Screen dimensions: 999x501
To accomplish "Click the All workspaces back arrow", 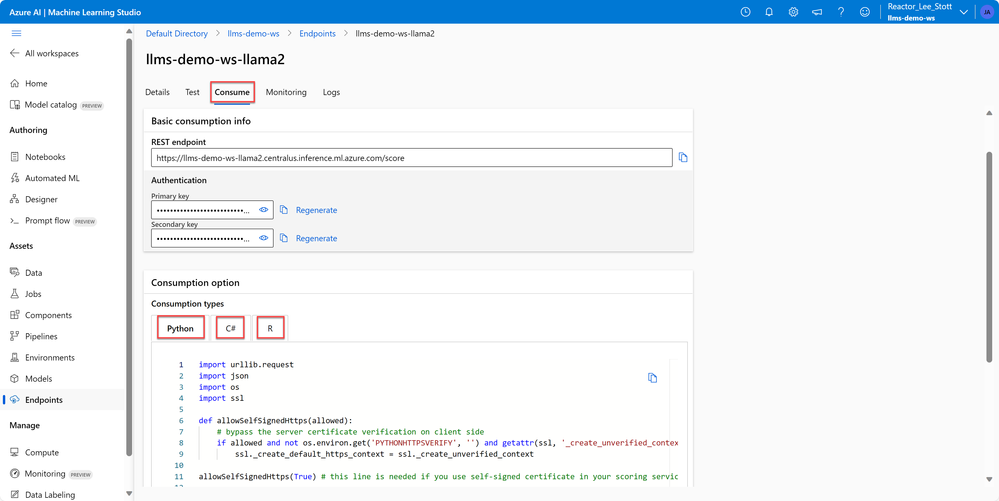I will (15, 54).
